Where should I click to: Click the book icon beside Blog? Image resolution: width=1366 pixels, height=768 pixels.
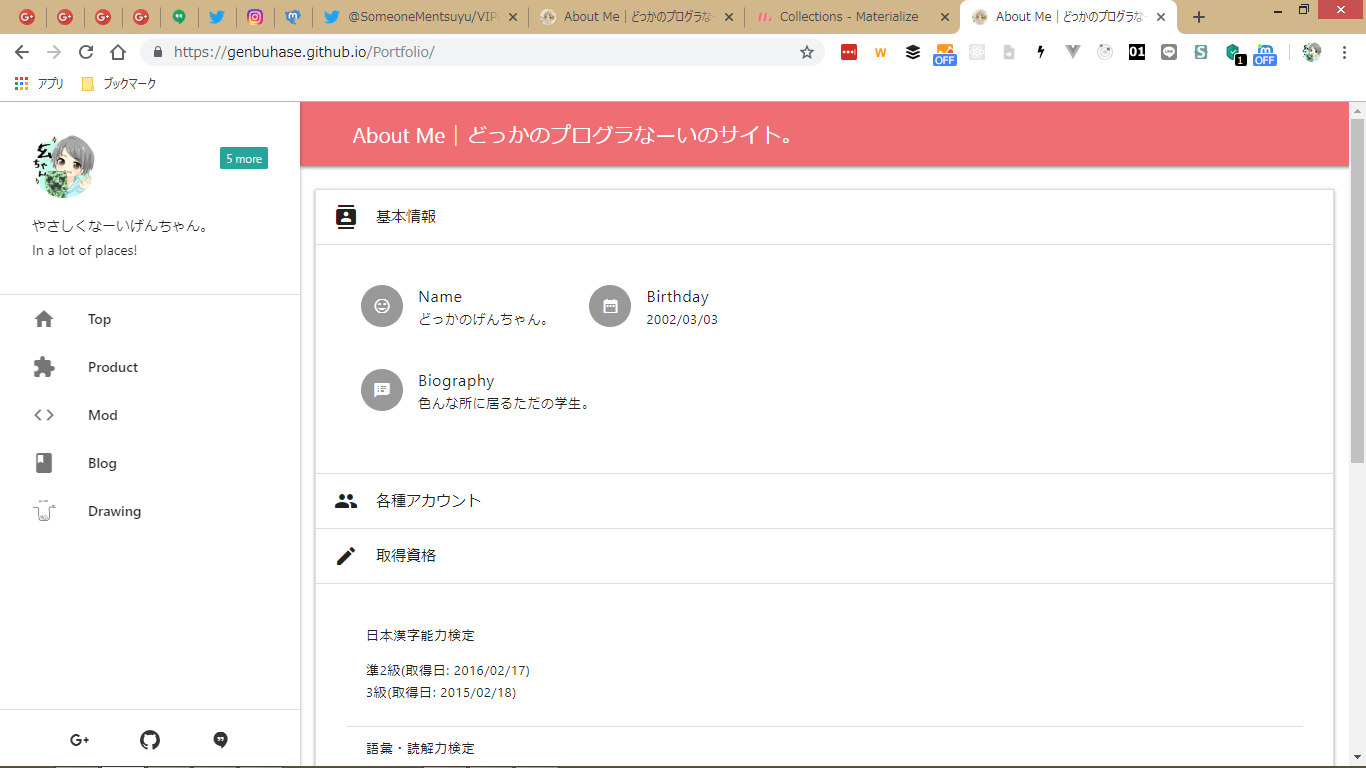[44, 463]
